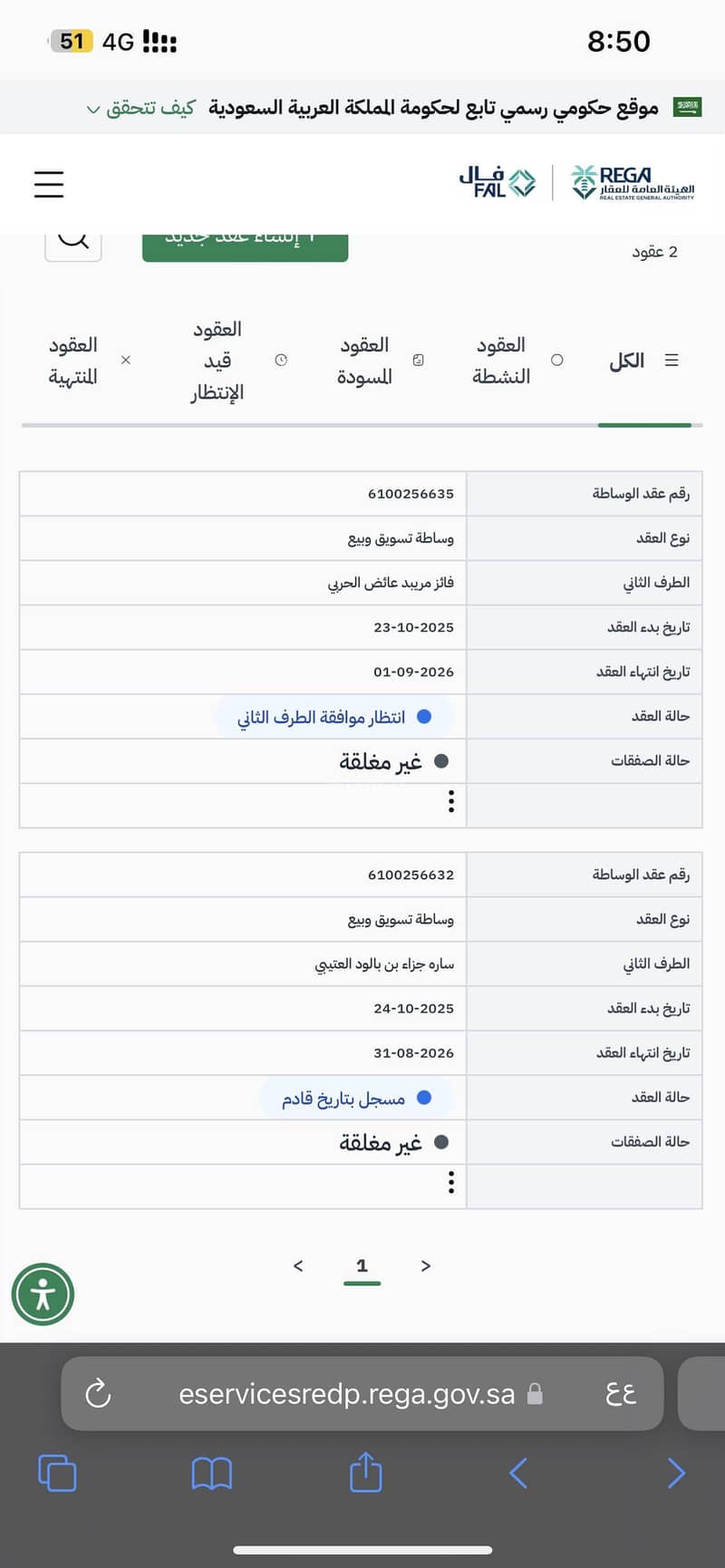Open the FAL logo link
The width and height of the screenshot is (725, 1568).
(x=497, y=182)
